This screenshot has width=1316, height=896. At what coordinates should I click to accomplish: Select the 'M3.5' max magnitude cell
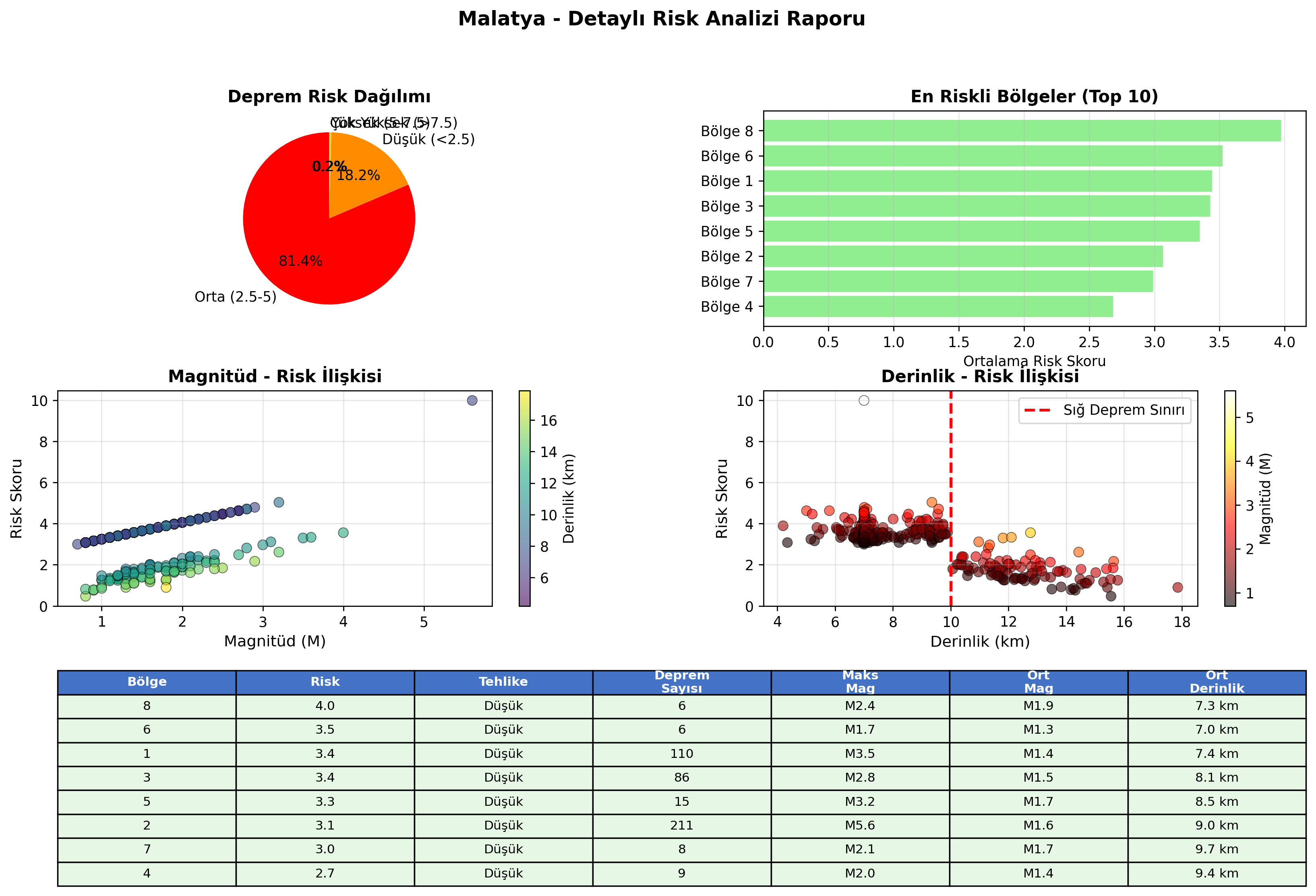pos(860,754)
